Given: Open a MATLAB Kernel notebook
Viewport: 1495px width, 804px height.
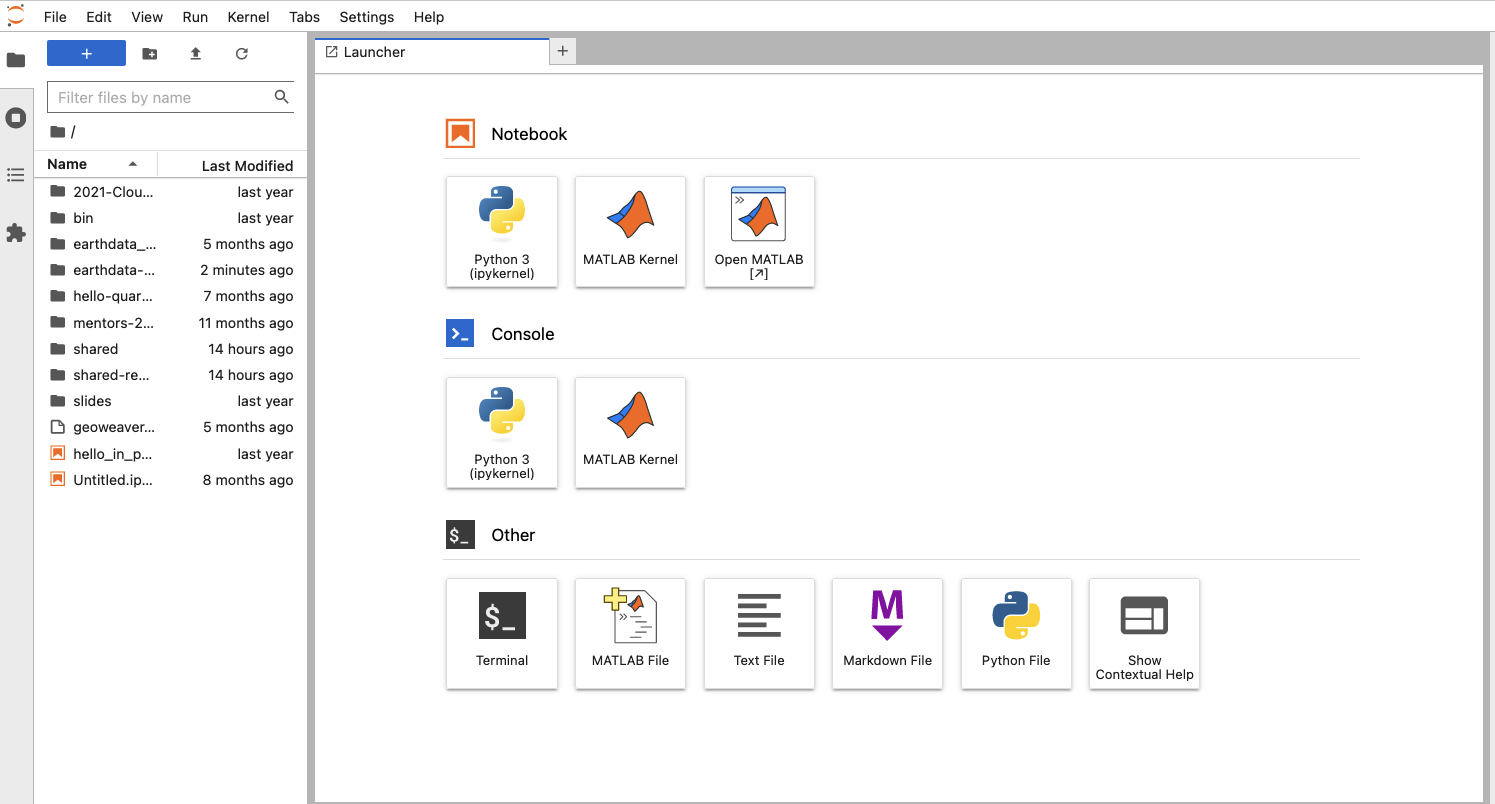Looking at the screenshot, I should pos(630,231).
